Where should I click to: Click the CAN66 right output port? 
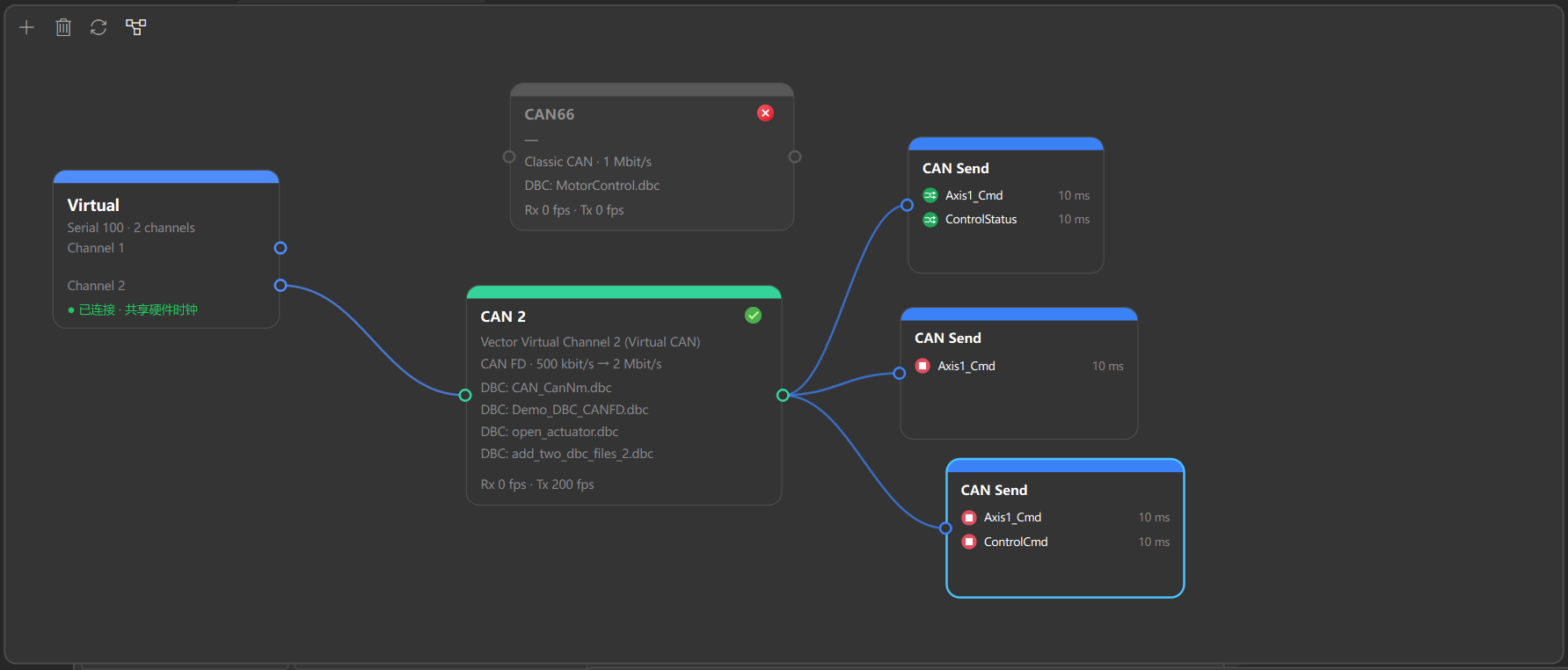click(x=795, y=157)
